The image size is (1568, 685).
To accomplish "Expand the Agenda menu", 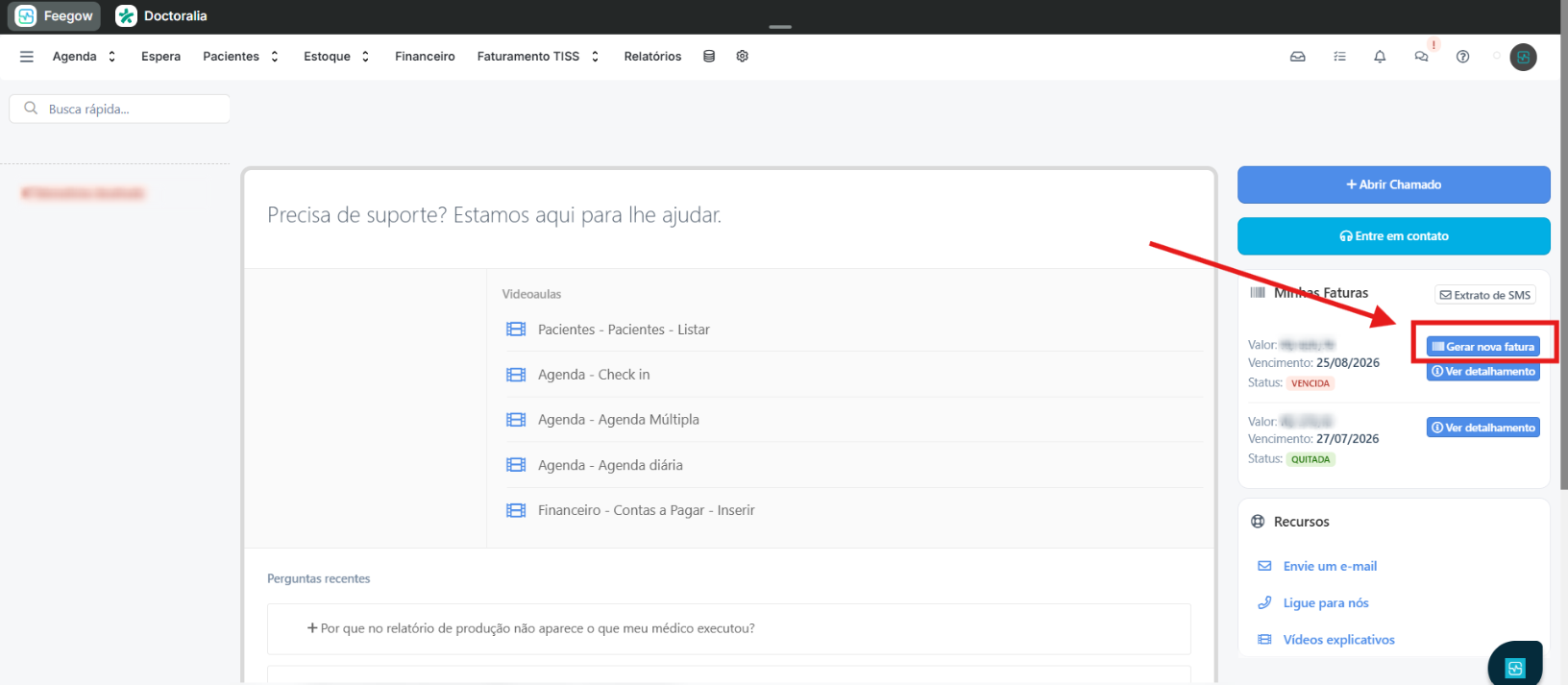I will pos(85,57).
